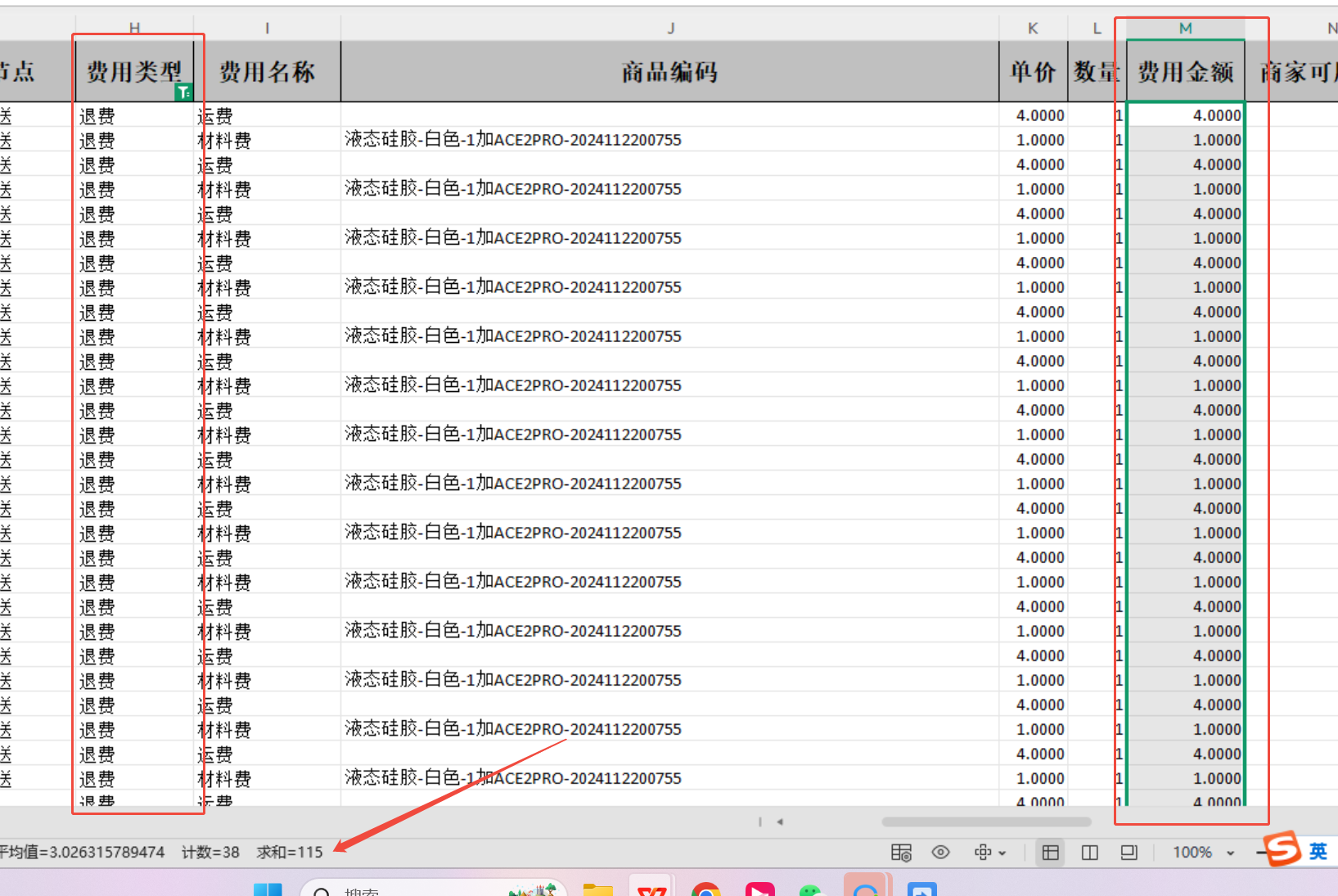This screenshot has width=1338, height=896.
Task: Select column K header
Action: tap(1034, 29)
